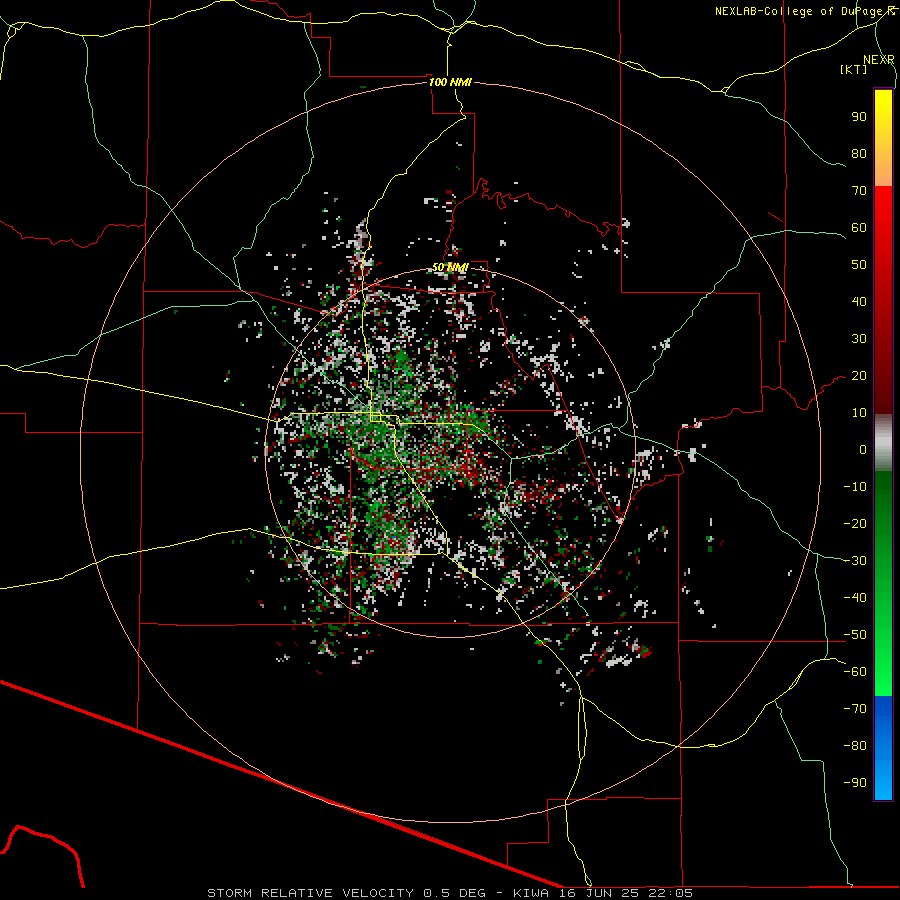The width and height of the screenshot is (900, 900).
Task: Pick the blue segment of the color bar
Action: point(883,748)
